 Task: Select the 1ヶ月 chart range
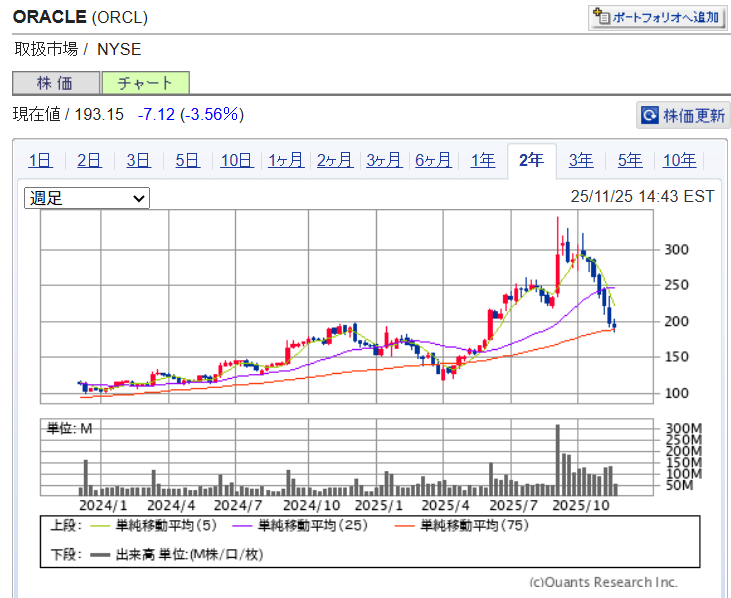pos(286,160)
